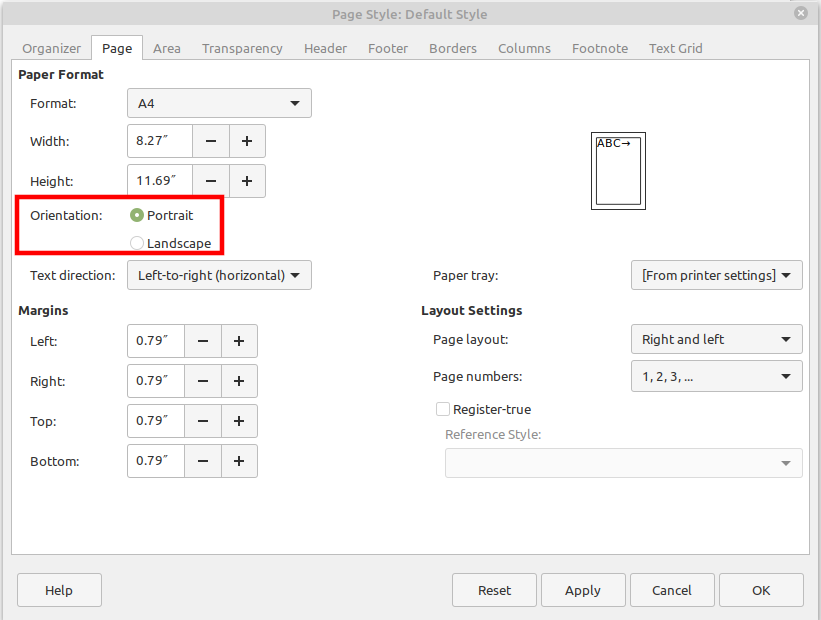Select Landscape orientation
This screenshot has width=821, height=620.
click(x=138, y=243)
